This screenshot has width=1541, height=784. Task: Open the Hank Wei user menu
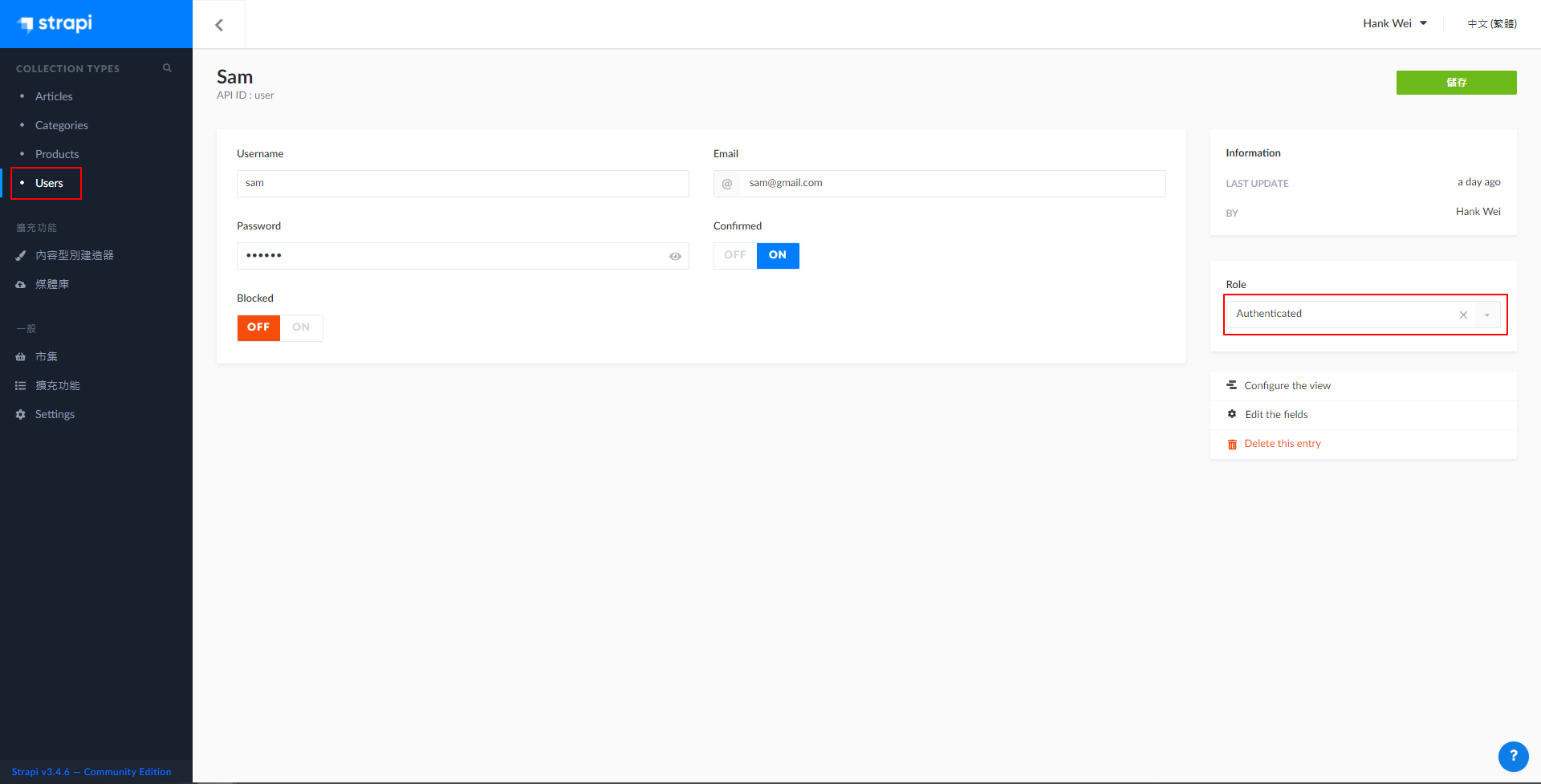(x=1394, y=23)
